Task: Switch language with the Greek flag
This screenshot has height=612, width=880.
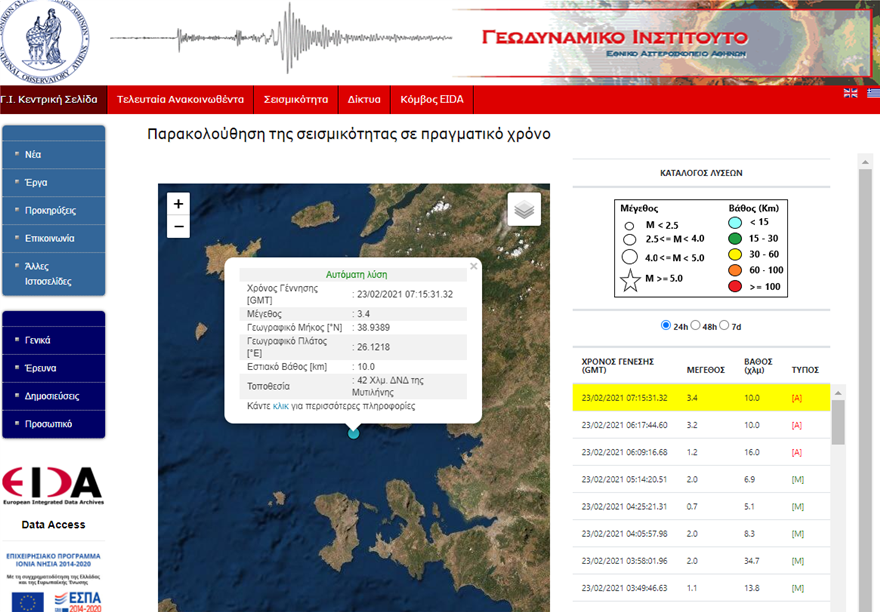Action: pyautogui.click(x=872, y=93)
